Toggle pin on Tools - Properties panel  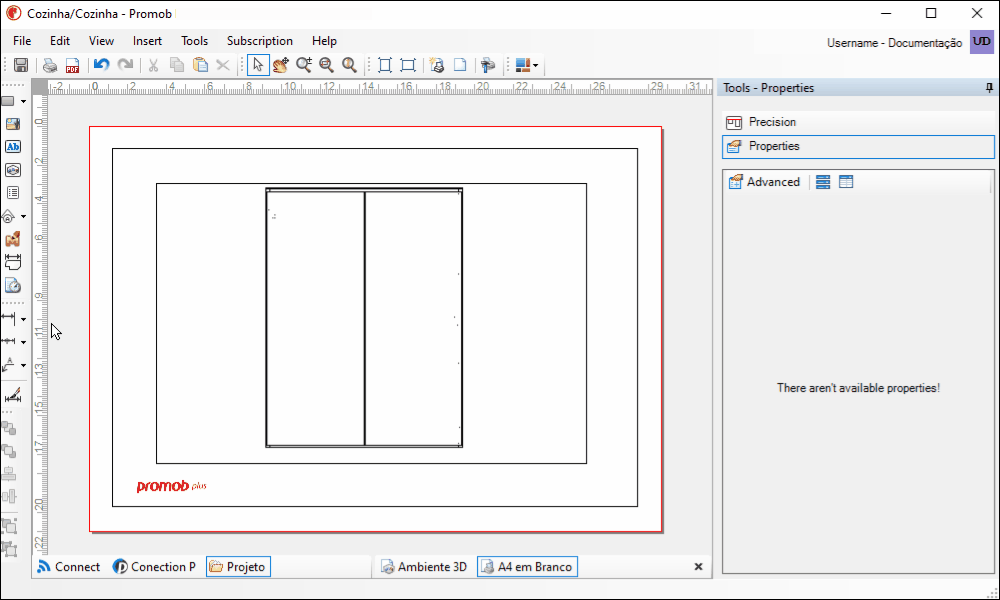click(x=989, y=88)
